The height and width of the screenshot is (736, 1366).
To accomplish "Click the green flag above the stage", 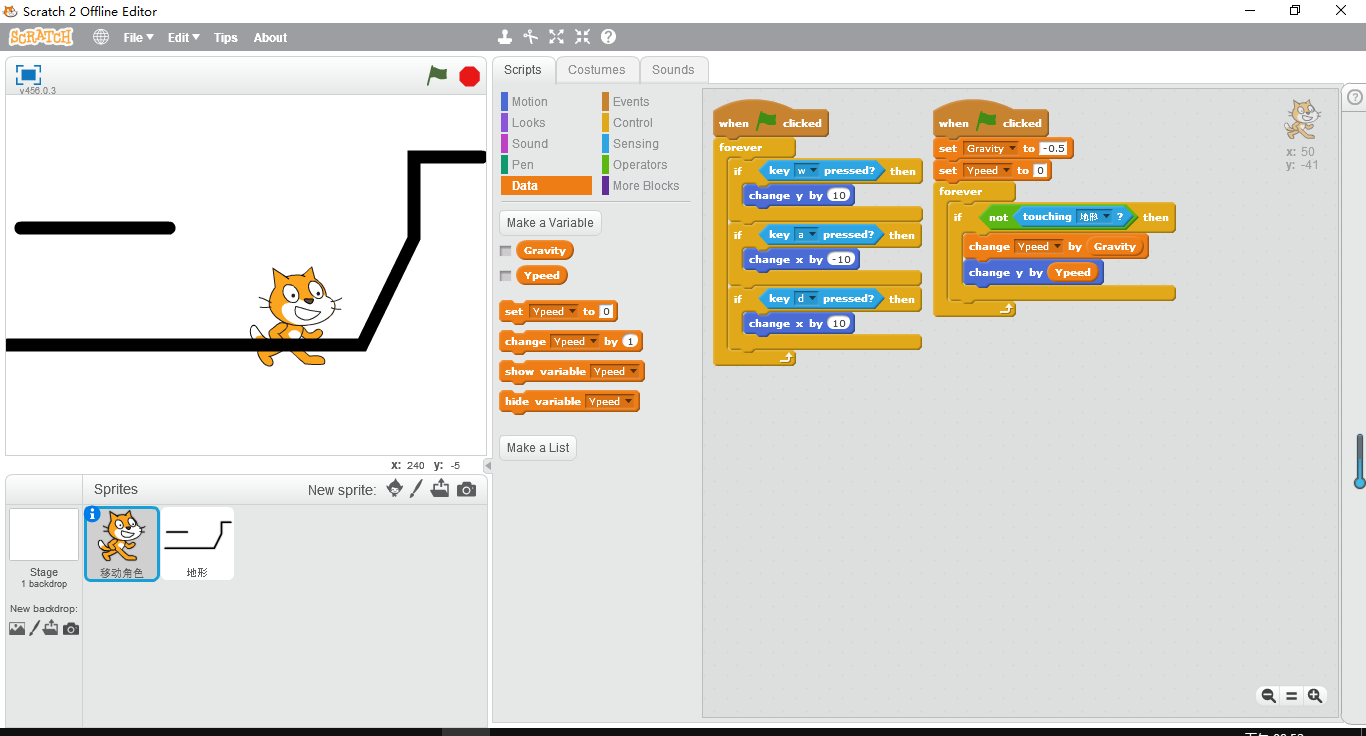I will pyautogui.click(x=437, y=75).
